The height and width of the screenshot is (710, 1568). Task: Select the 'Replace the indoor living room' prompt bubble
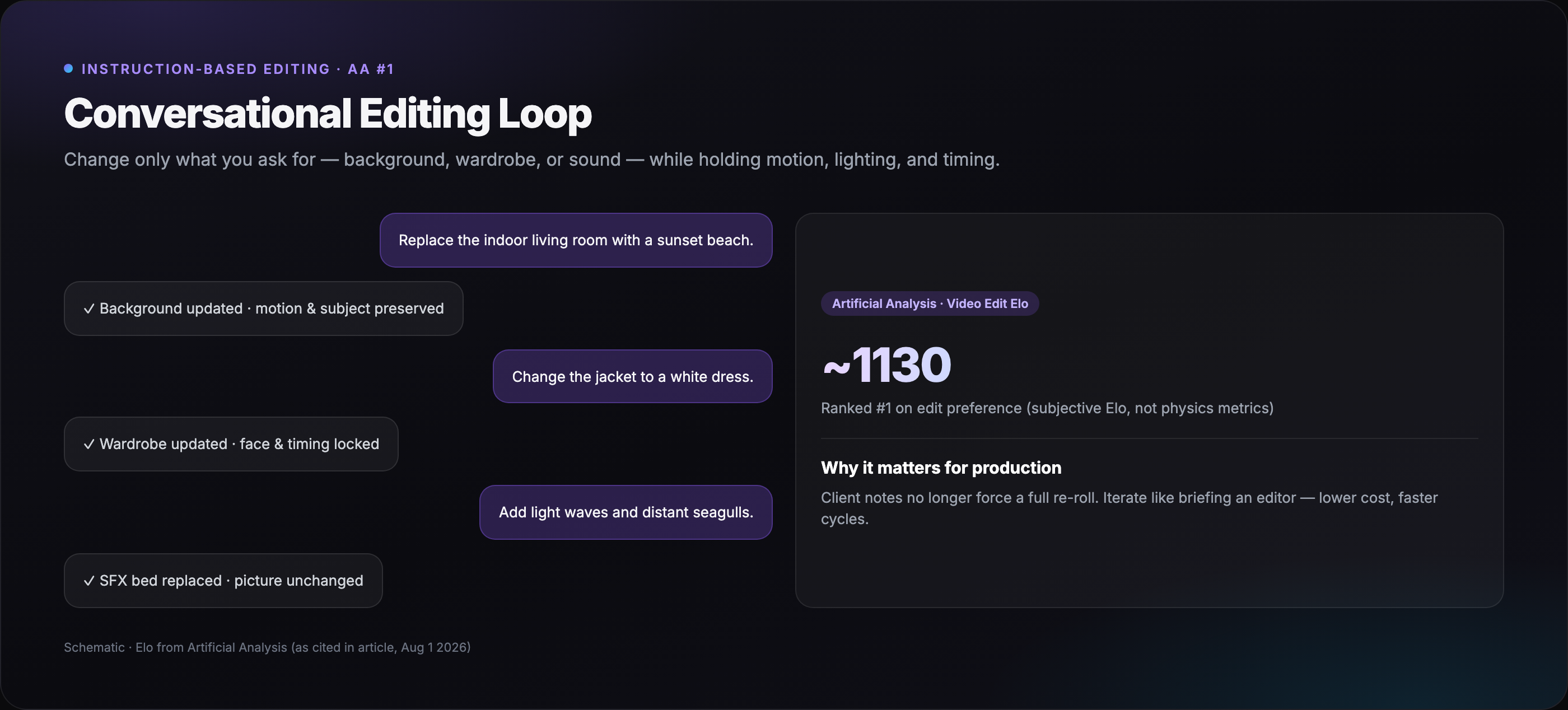tap(576, 240)
